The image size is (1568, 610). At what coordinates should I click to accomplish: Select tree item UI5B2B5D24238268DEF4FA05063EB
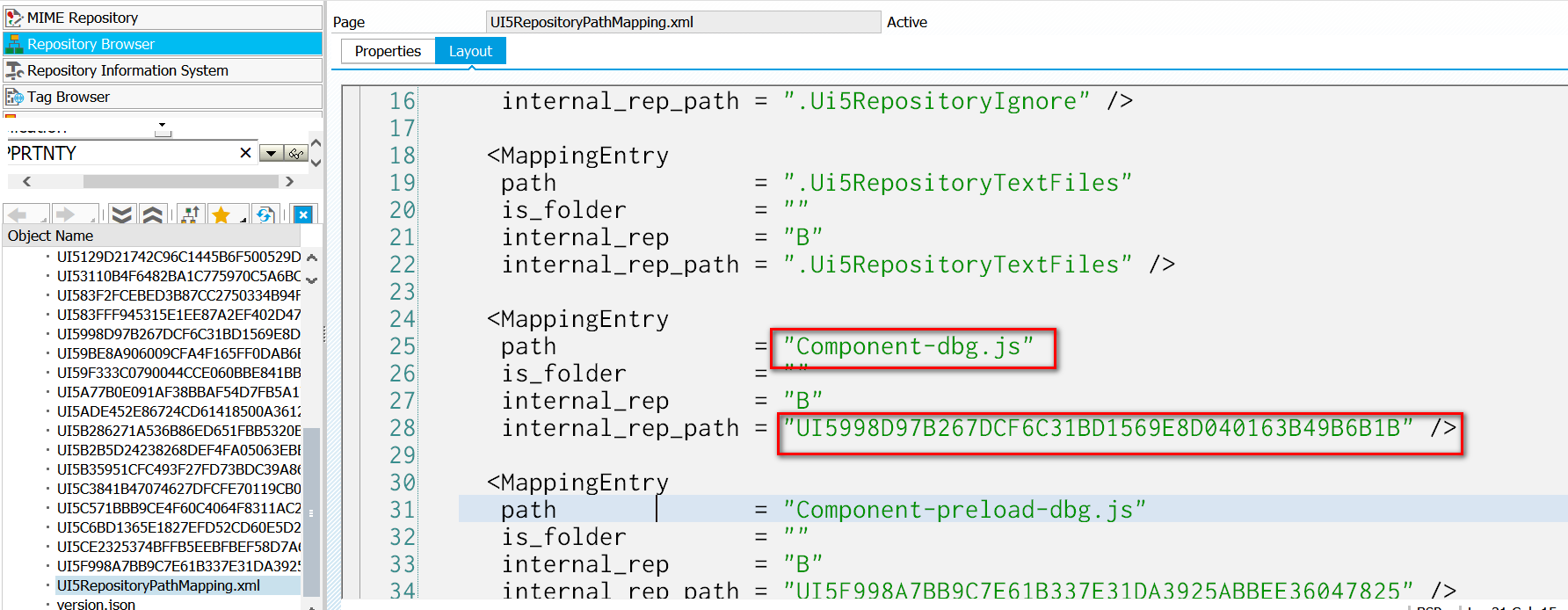[178, 450]
